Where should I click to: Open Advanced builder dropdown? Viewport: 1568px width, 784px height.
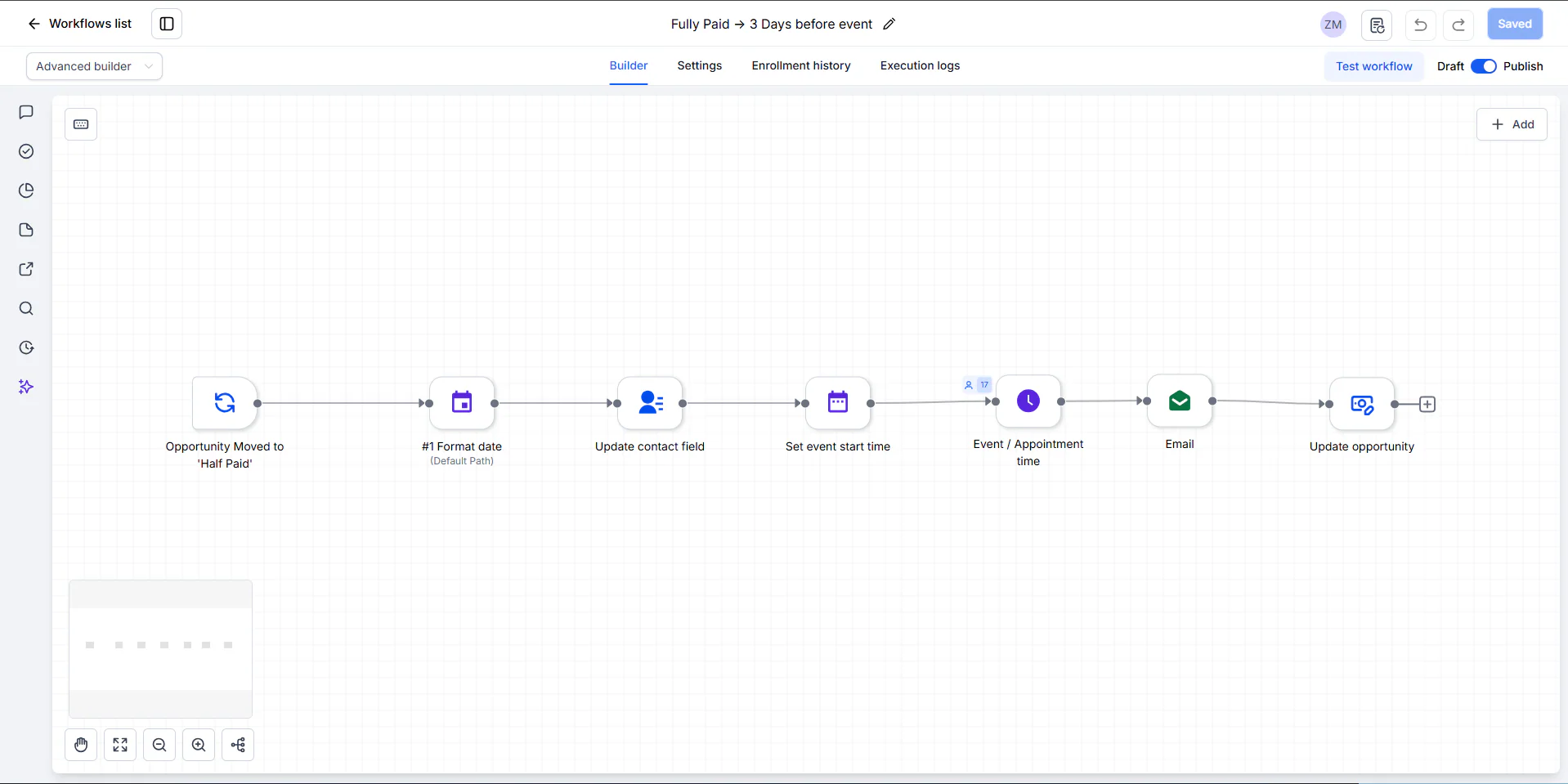coord(94,66)
